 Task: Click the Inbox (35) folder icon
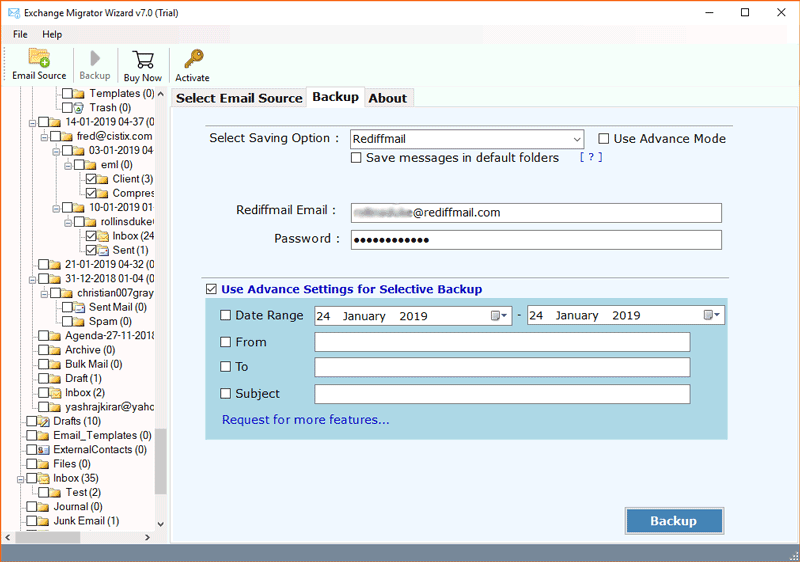(44, 478)
